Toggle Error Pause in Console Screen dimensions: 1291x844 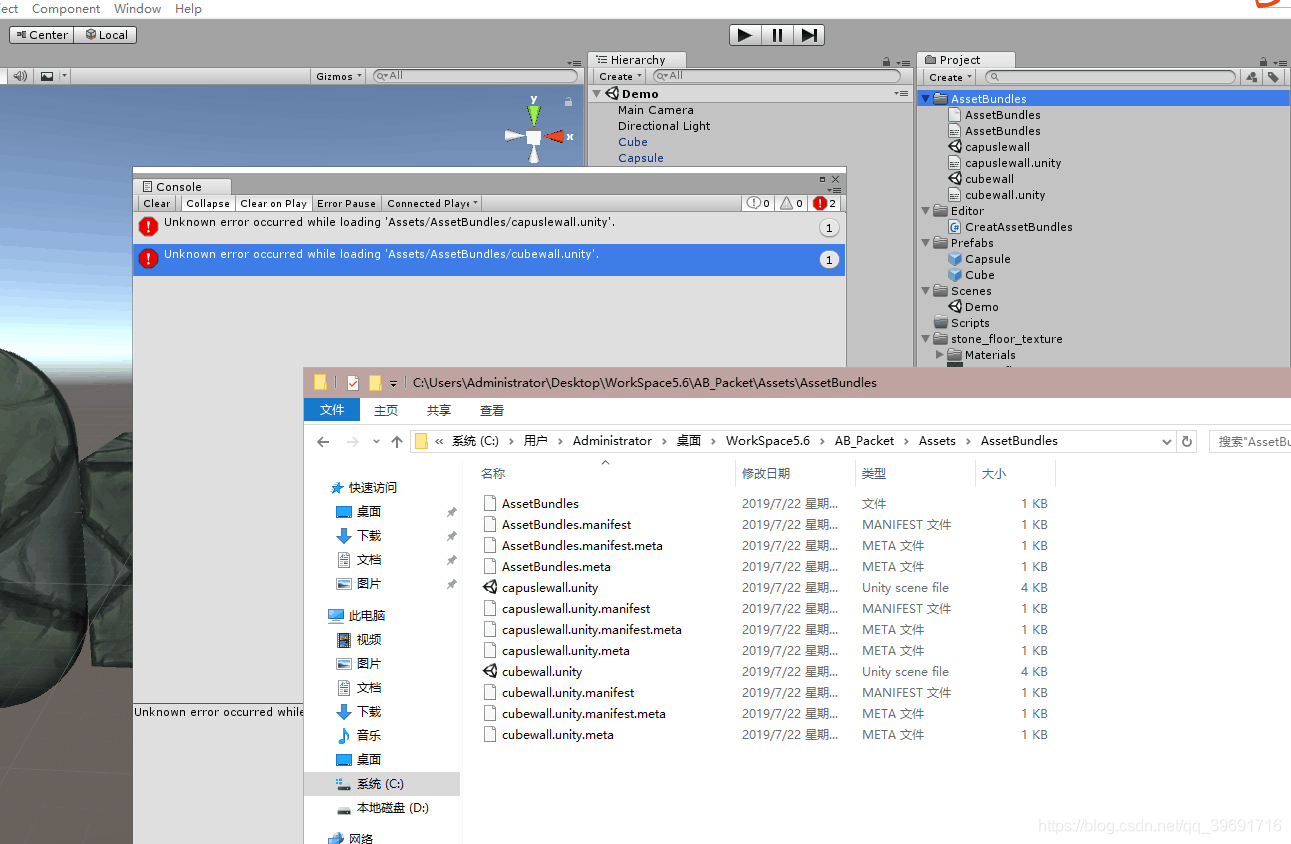[347, 203]
